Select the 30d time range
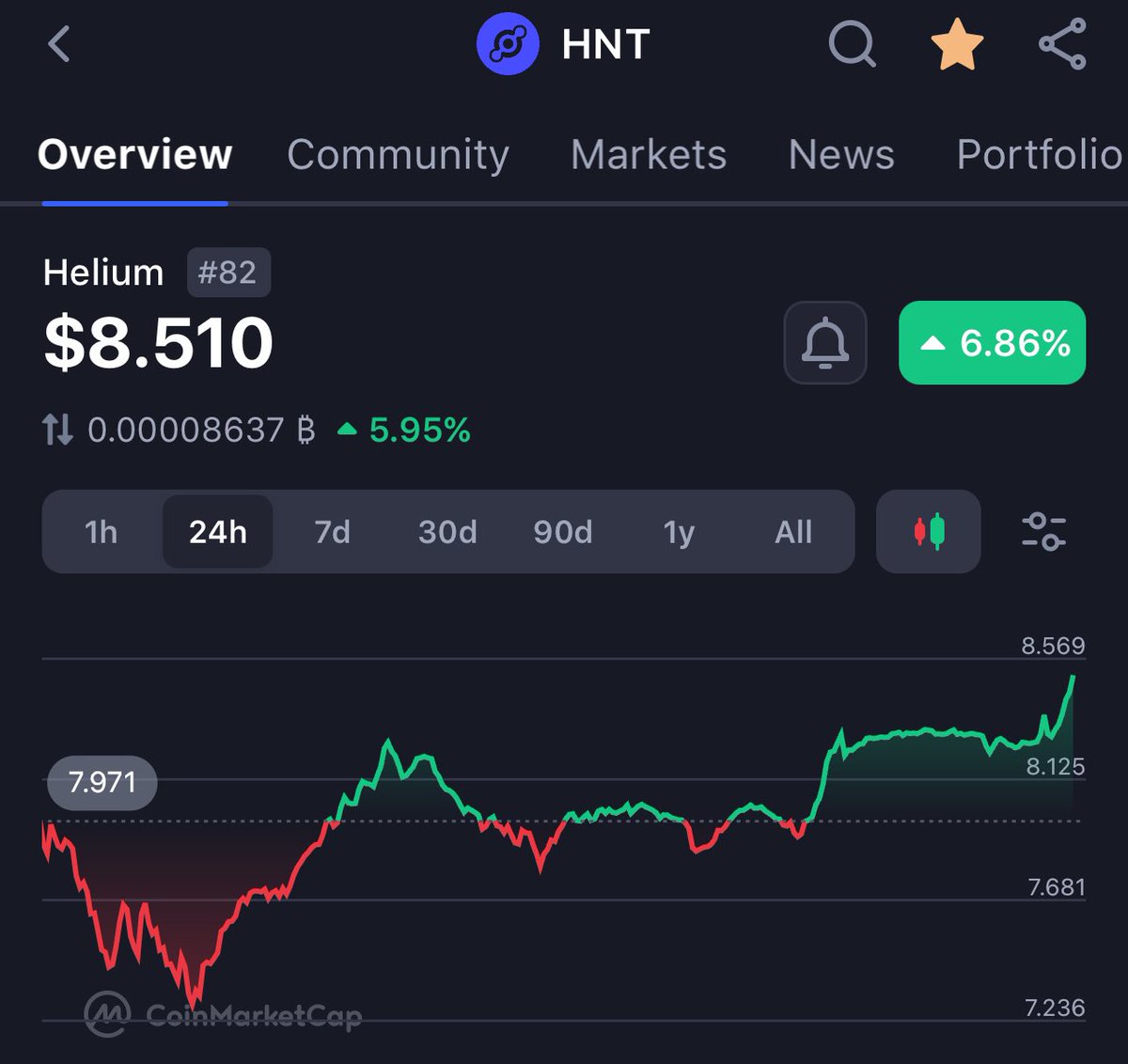Image resolution: width=1128 pixels, height=1064 pixels. pyautogui.click(x=447, y=532)
